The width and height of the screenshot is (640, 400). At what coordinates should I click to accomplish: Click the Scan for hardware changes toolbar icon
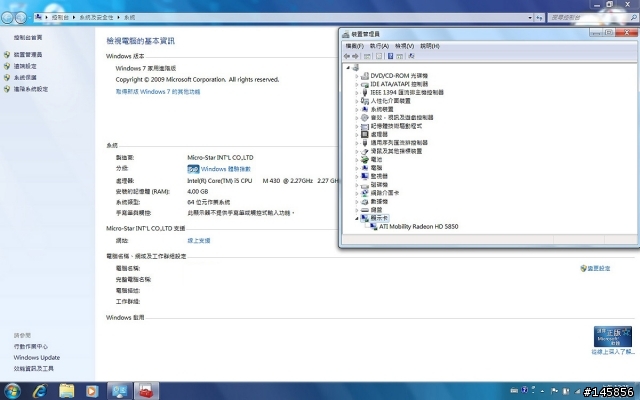[x=411, y=56]
